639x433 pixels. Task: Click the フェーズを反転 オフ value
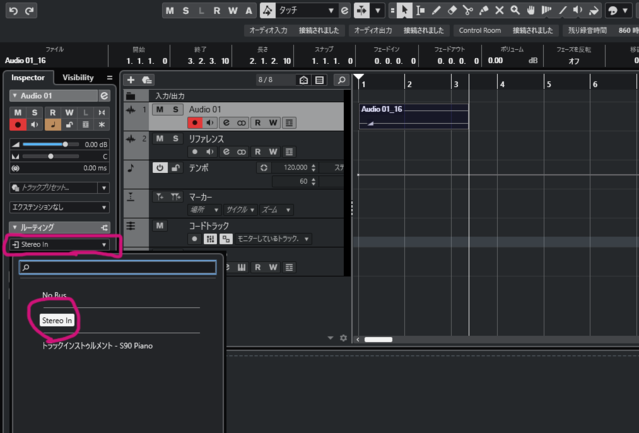tap(574, 61)
